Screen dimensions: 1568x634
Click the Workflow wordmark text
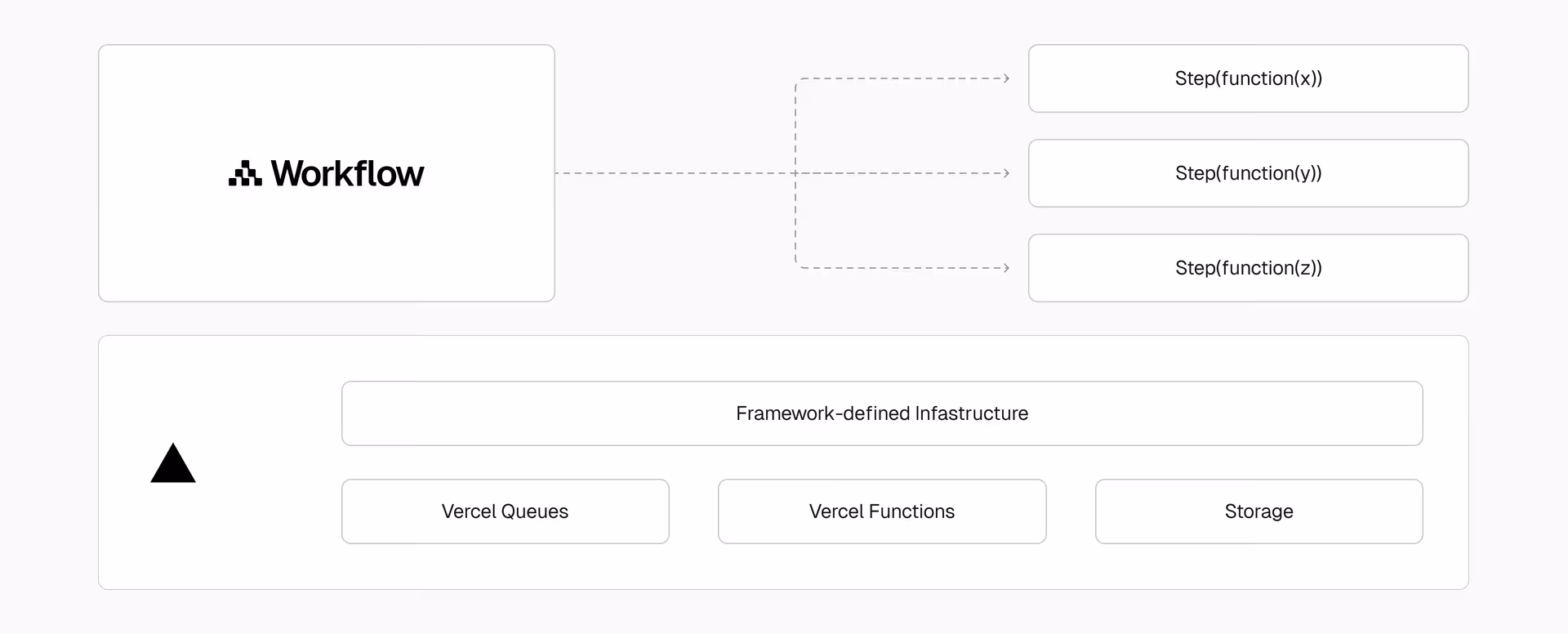pyautogui.click(x=347, y=173)
